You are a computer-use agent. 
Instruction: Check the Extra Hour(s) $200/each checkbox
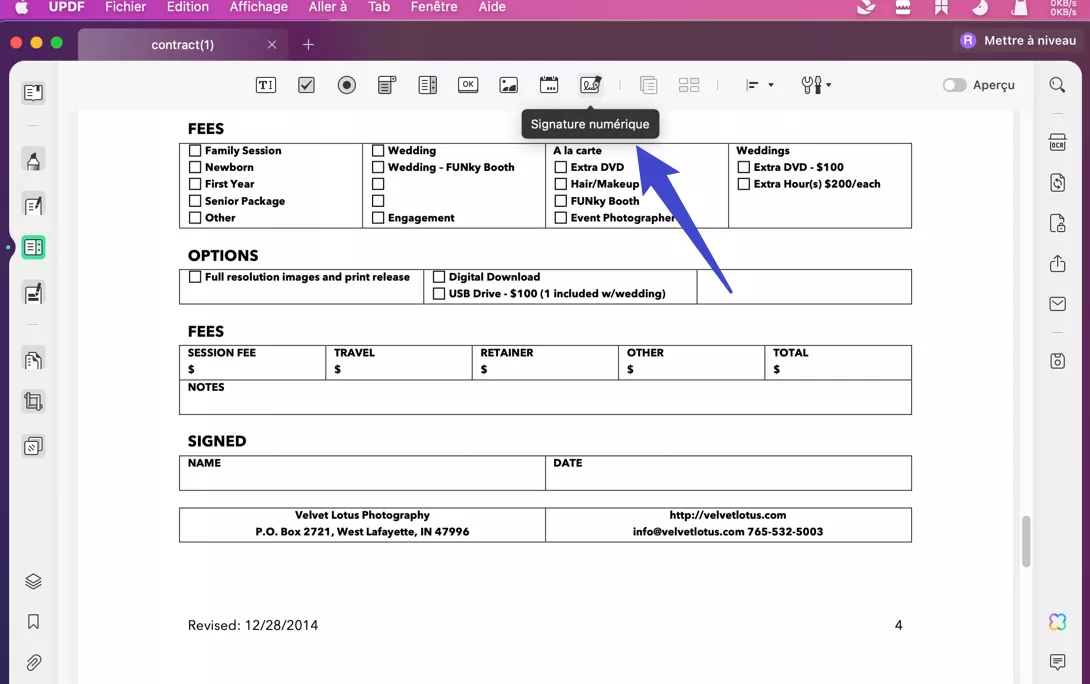743,184
